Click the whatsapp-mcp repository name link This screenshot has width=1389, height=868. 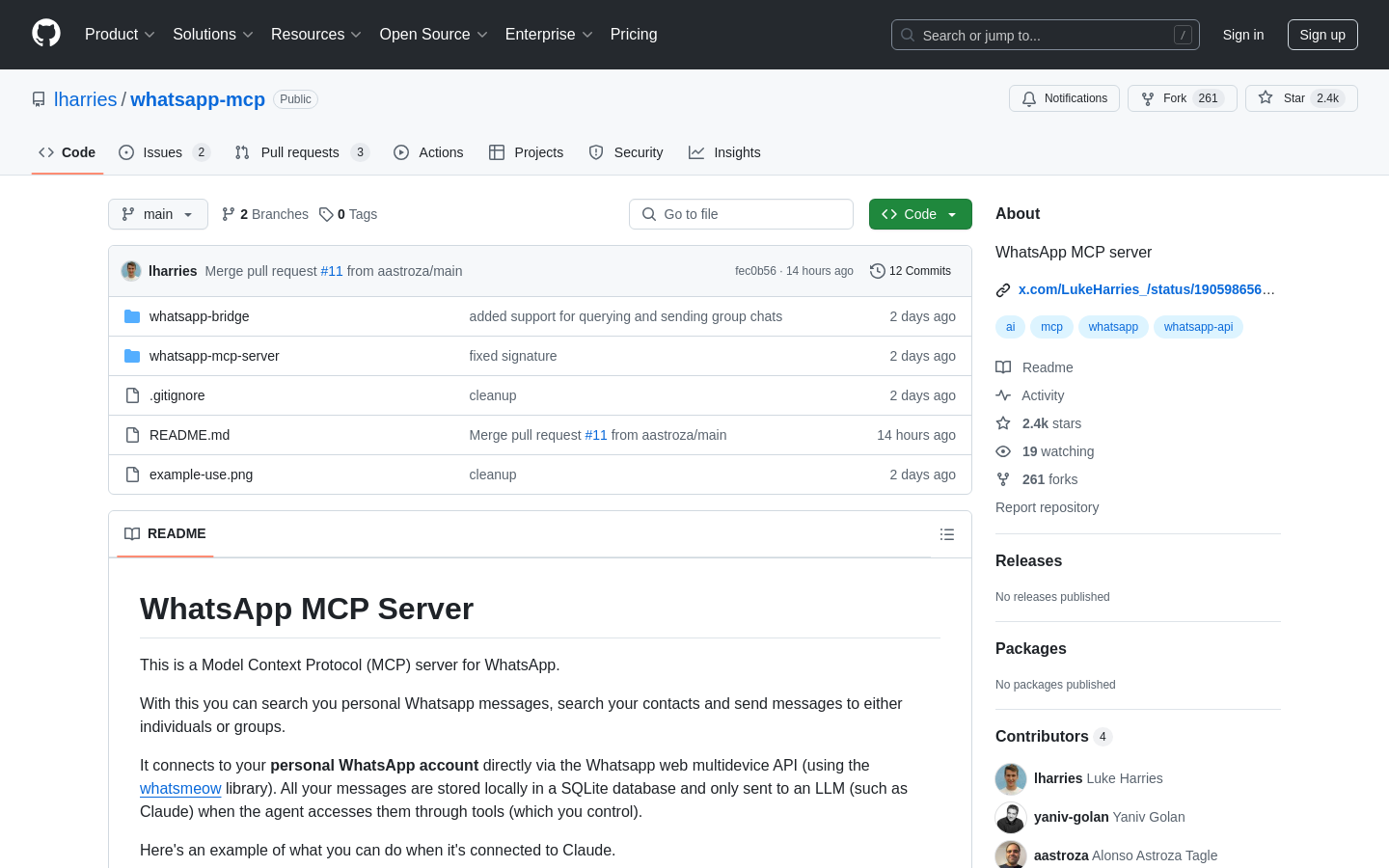pos(198,99)
